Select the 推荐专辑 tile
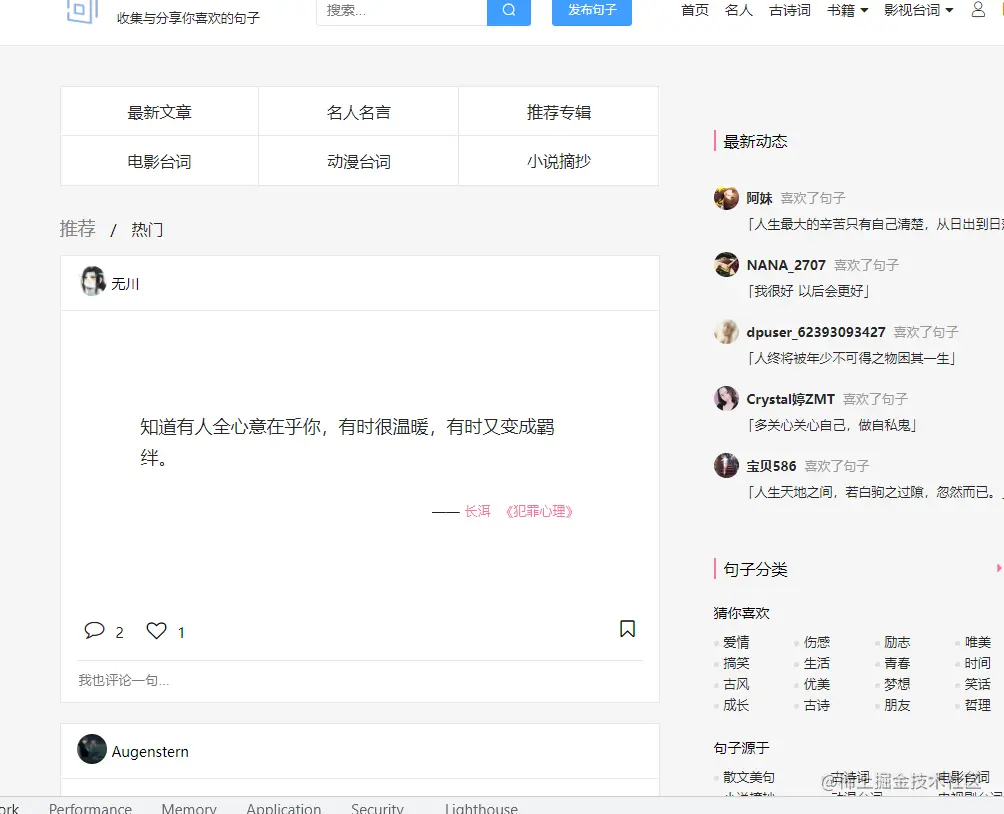This screenshot has height=814, width=1004. tap(558, 112)
